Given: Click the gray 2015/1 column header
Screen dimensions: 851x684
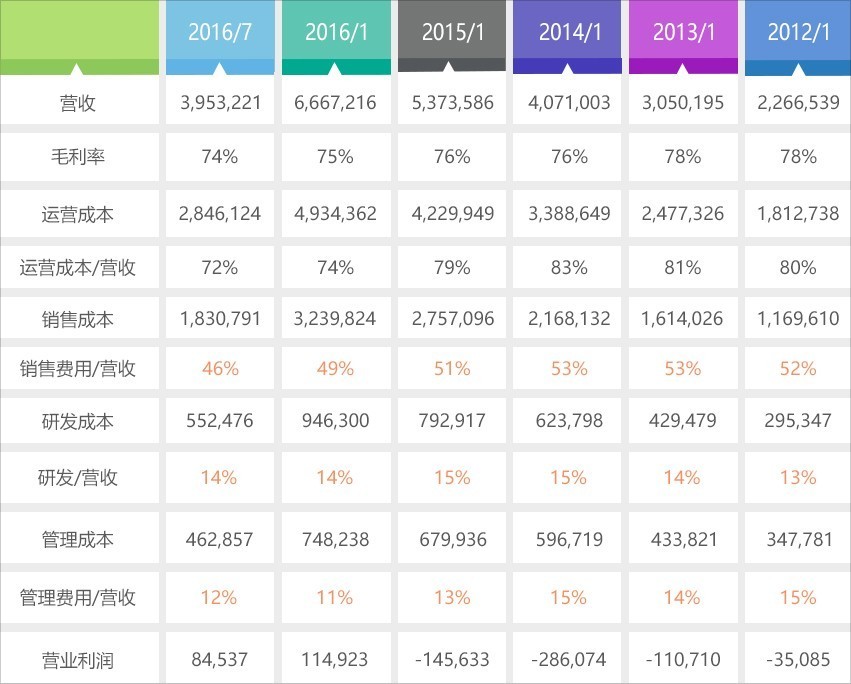Looking at the screenshot, I should [452, 32].
